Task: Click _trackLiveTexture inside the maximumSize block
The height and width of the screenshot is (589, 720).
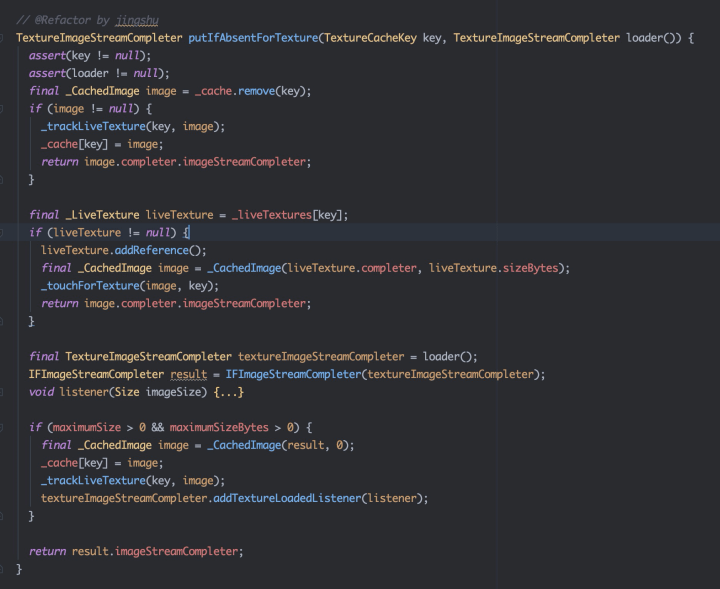Action: 93,481
